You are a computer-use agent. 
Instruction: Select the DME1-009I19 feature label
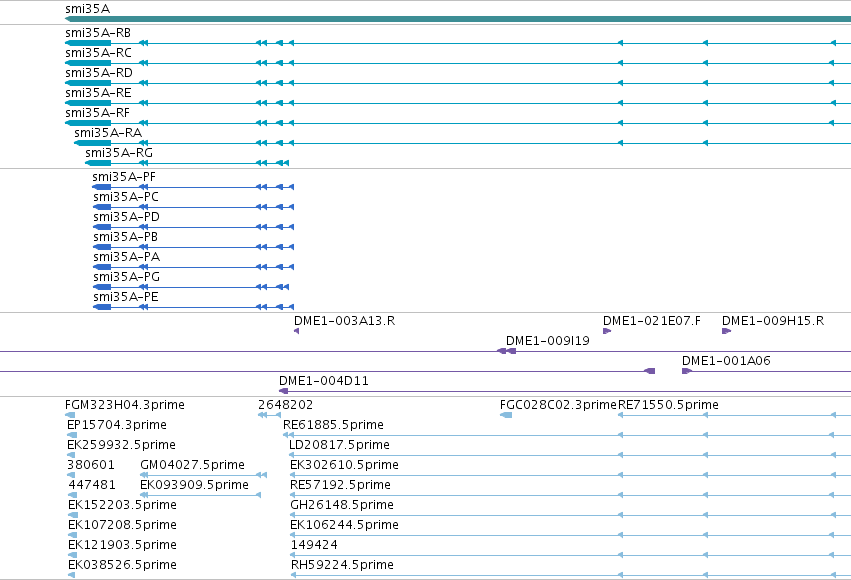click(x=548, y=341)
